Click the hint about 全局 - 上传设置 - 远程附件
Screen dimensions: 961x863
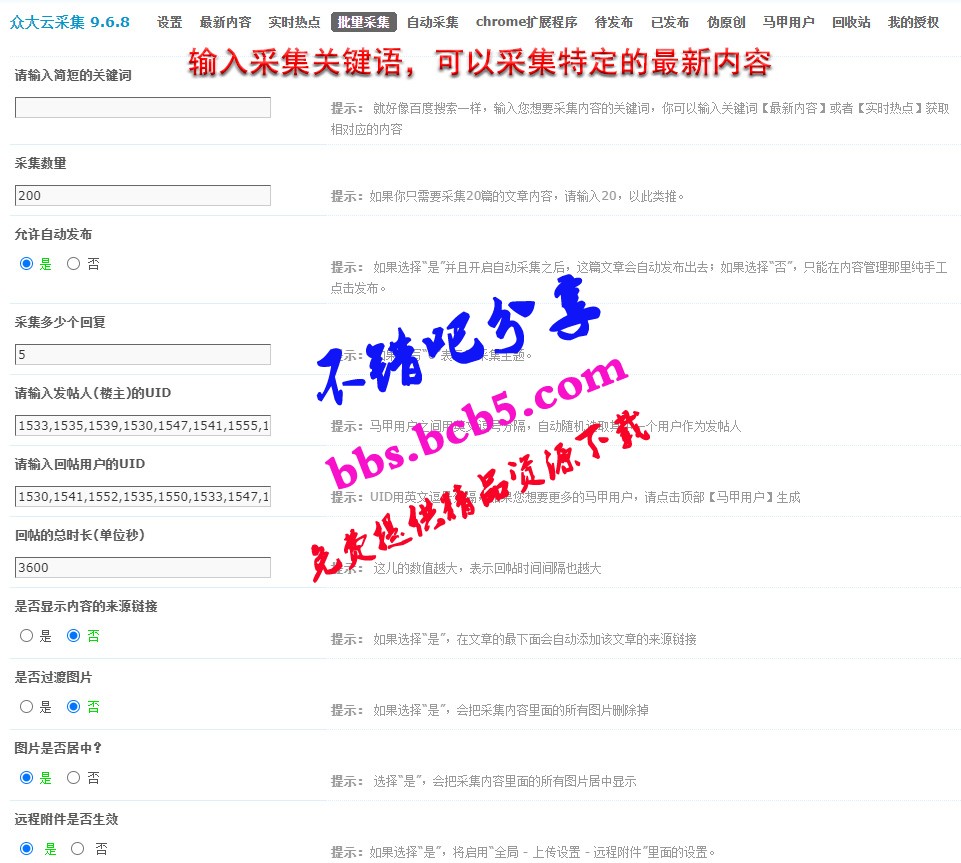click(x=523, y=853)
